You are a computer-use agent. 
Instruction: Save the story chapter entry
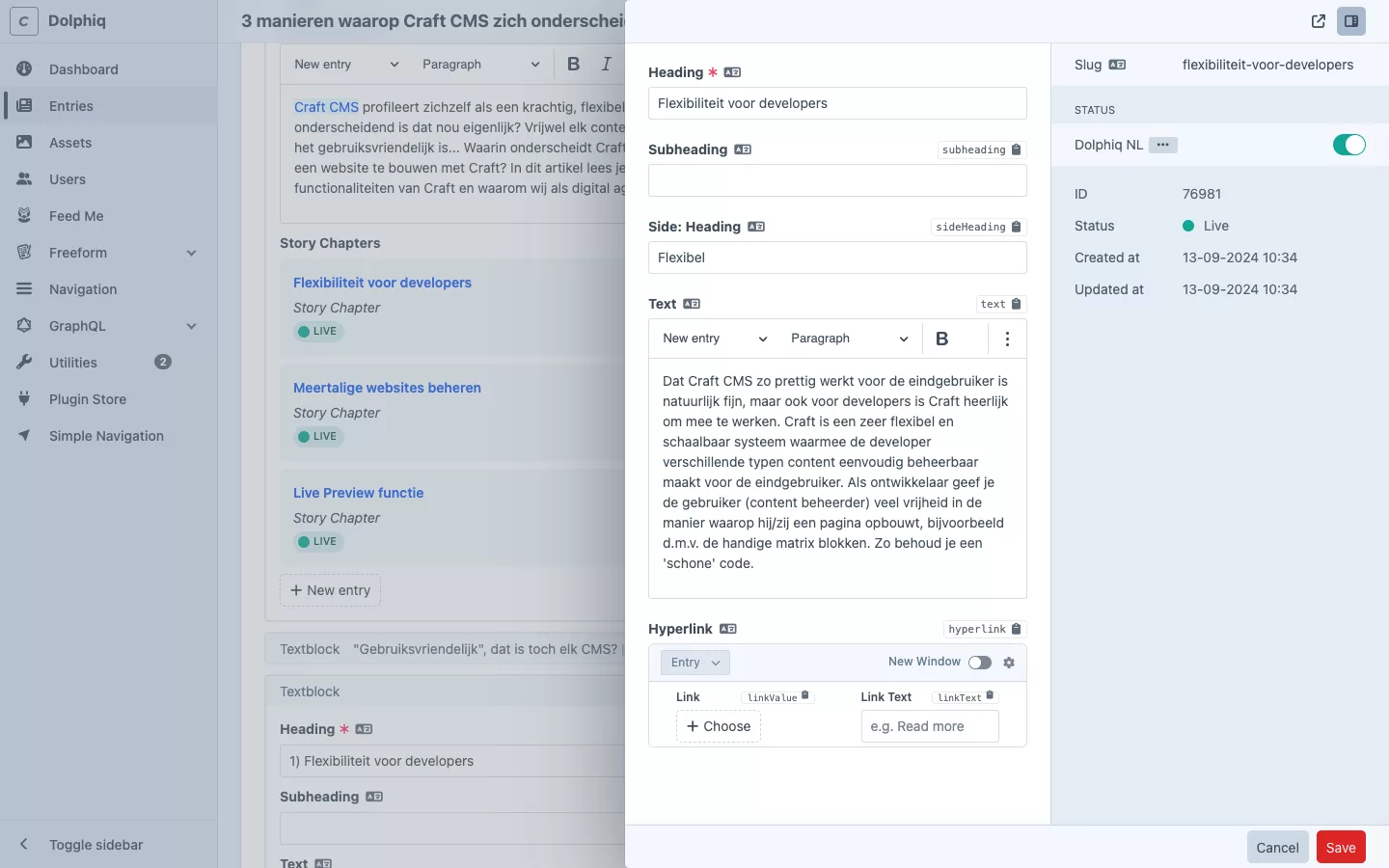(x=1340, y=848)
